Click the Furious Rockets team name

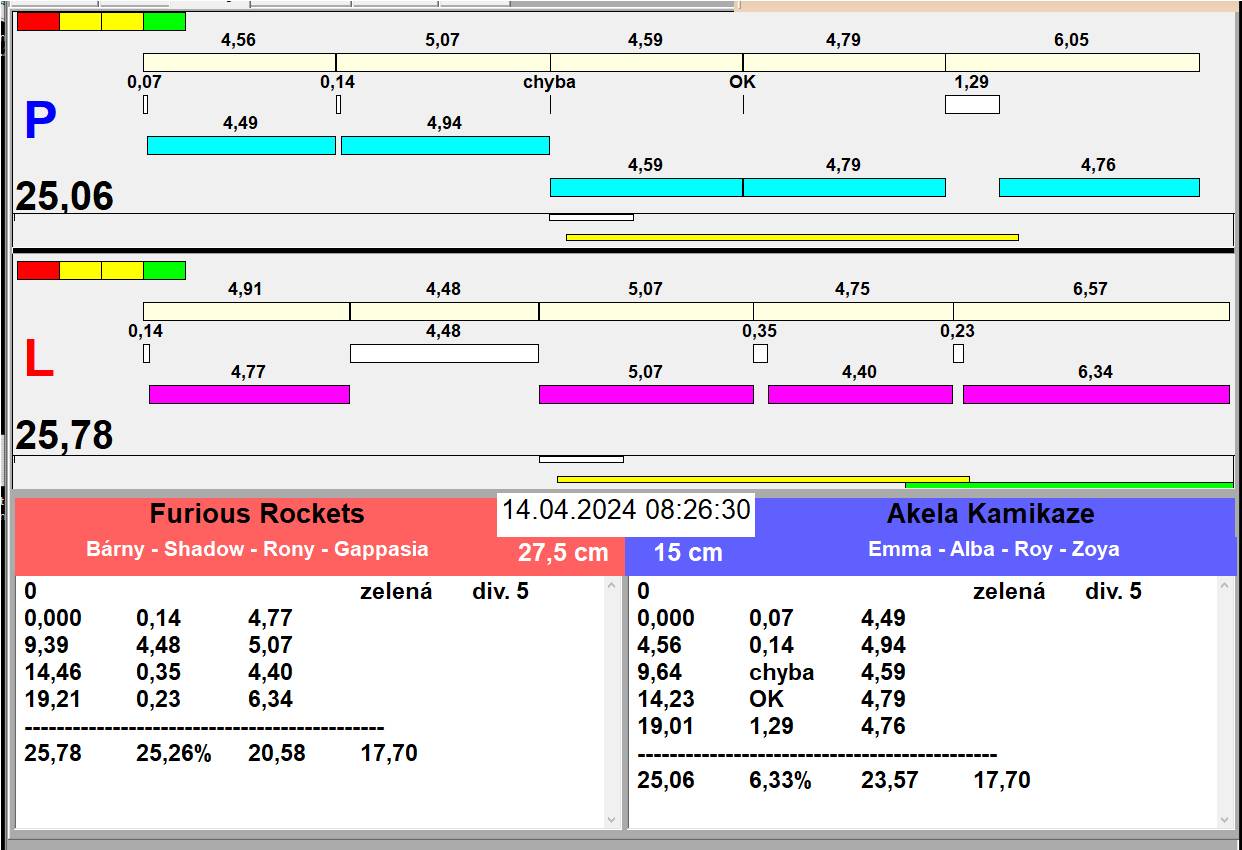[x=257, y=514]
